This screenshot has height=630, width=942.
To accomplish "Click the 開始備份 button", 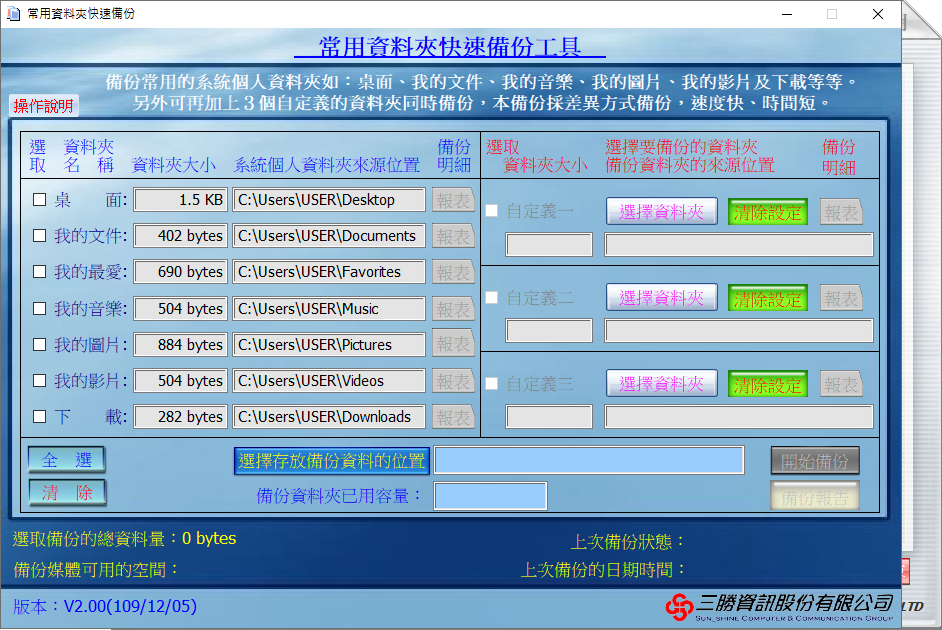I will point(815,461).
